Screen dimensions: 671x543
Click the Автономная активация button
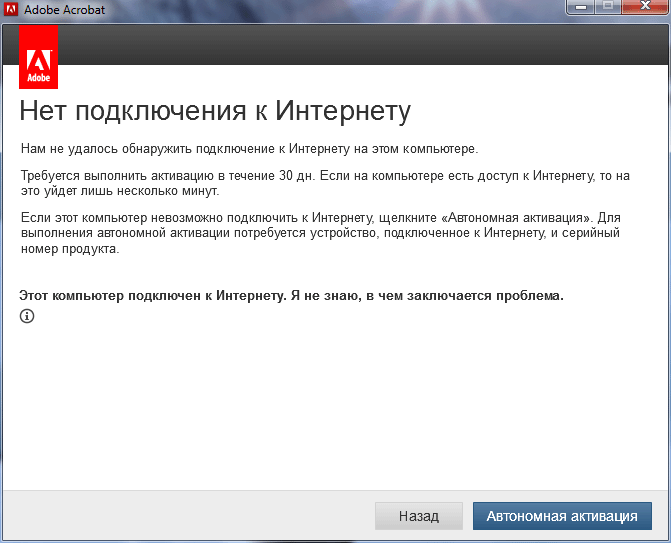562,516
